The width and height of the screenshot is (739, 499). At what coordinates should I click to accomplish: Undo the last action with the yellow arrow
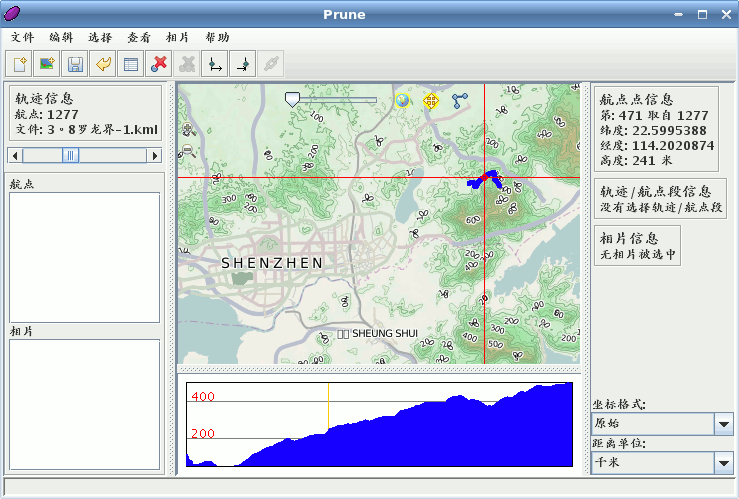pyautogui.click(x=102, y=65)
